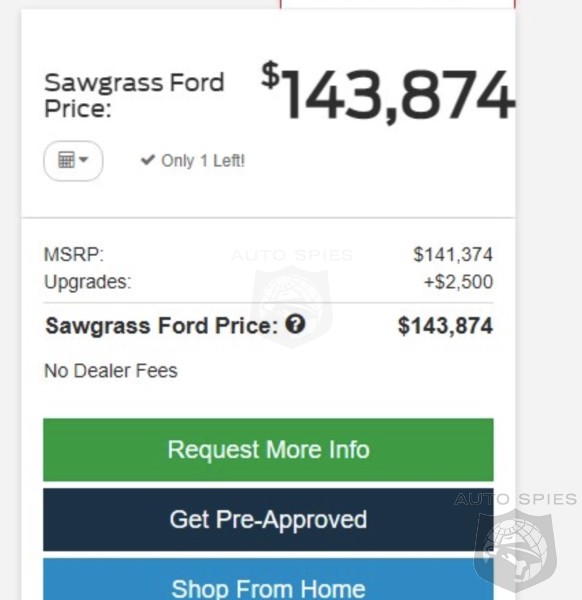The width and height of the screenshot is (582, 600).
Task: Open the payment calculator icon
Action: click(66, 160)
